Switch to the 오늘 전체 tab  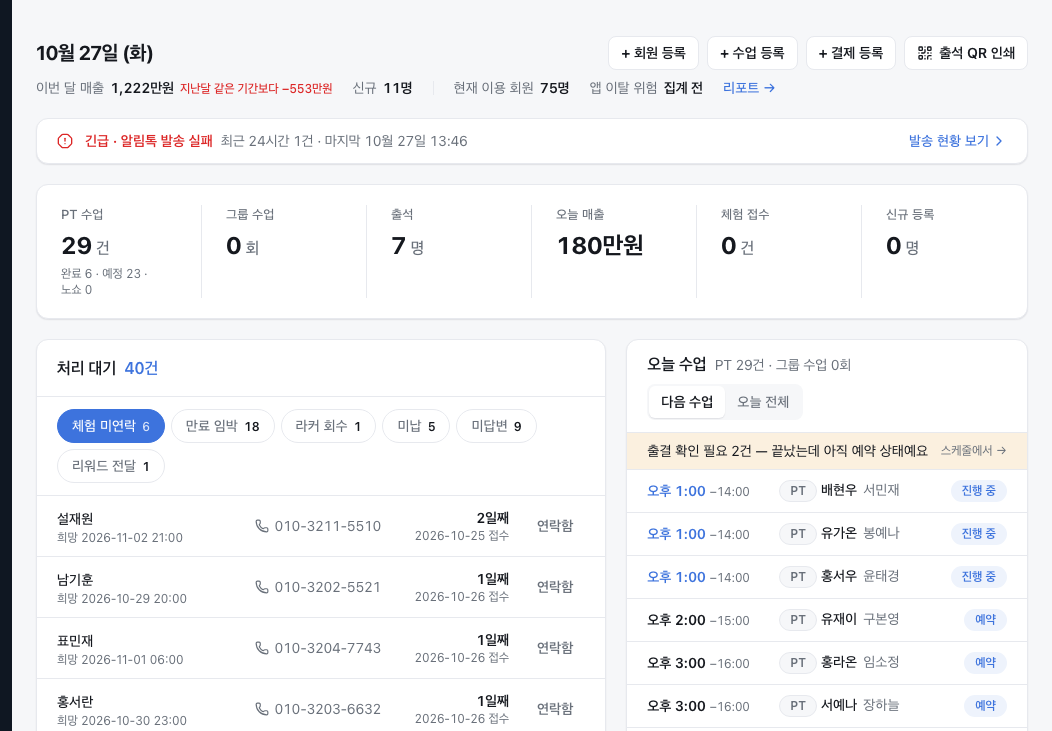tap(763, 402)
